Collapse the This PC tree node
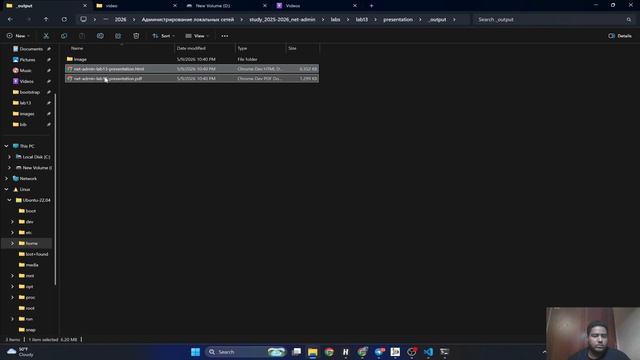The height and width of the screenshot is (360, 640). click(7, 146)
